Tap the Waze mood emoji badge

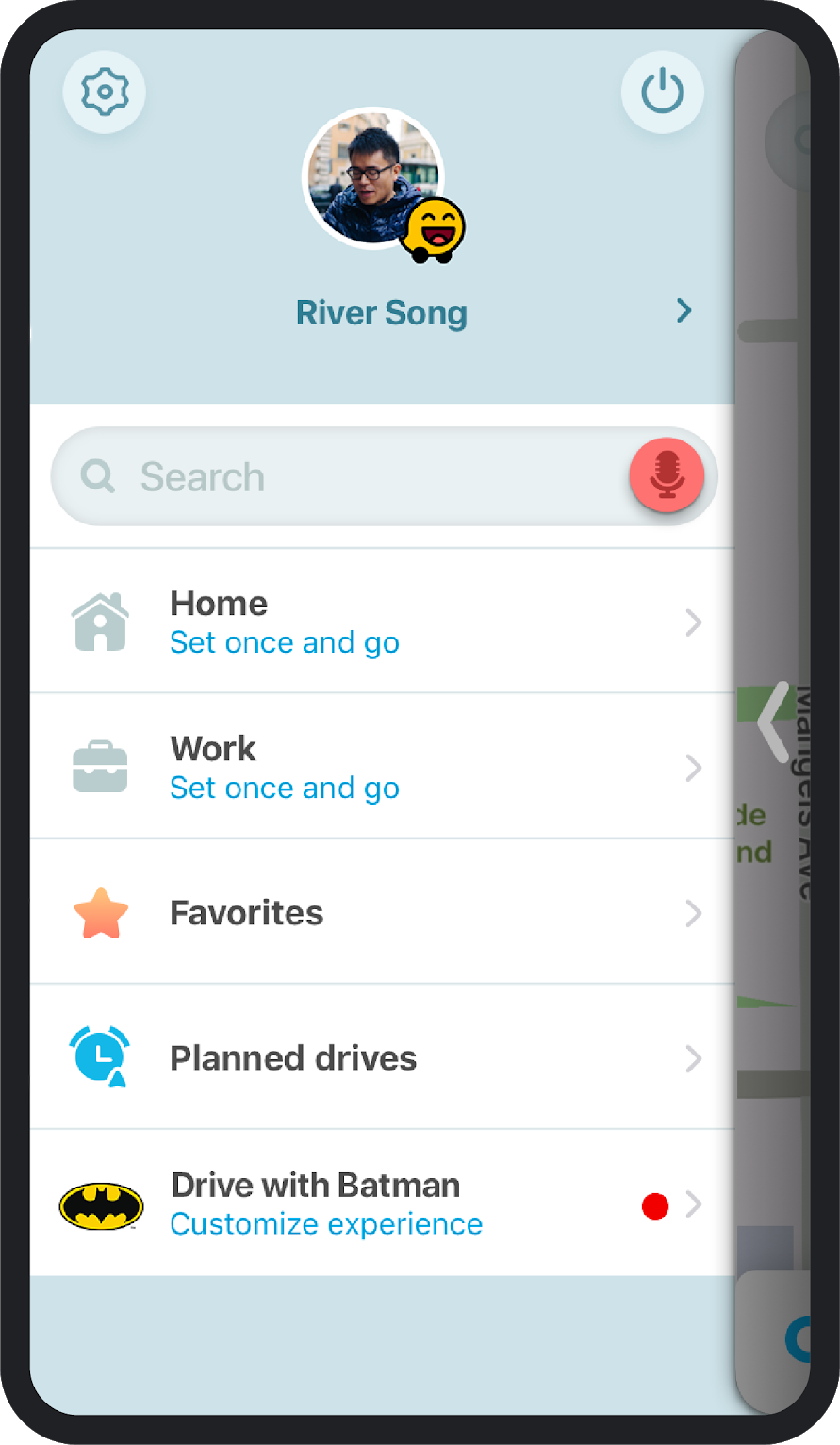click(433, 230)
